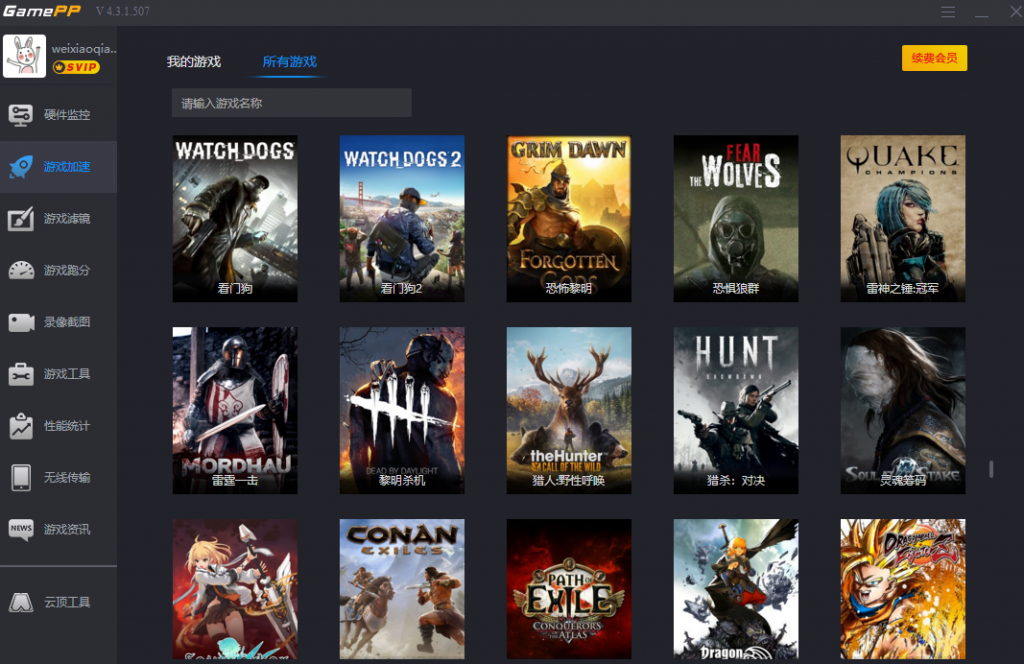Open the 云顶工具 sidebar icon
The height and width of the screenshot is (664, 1024).
(x=21, y=602)
